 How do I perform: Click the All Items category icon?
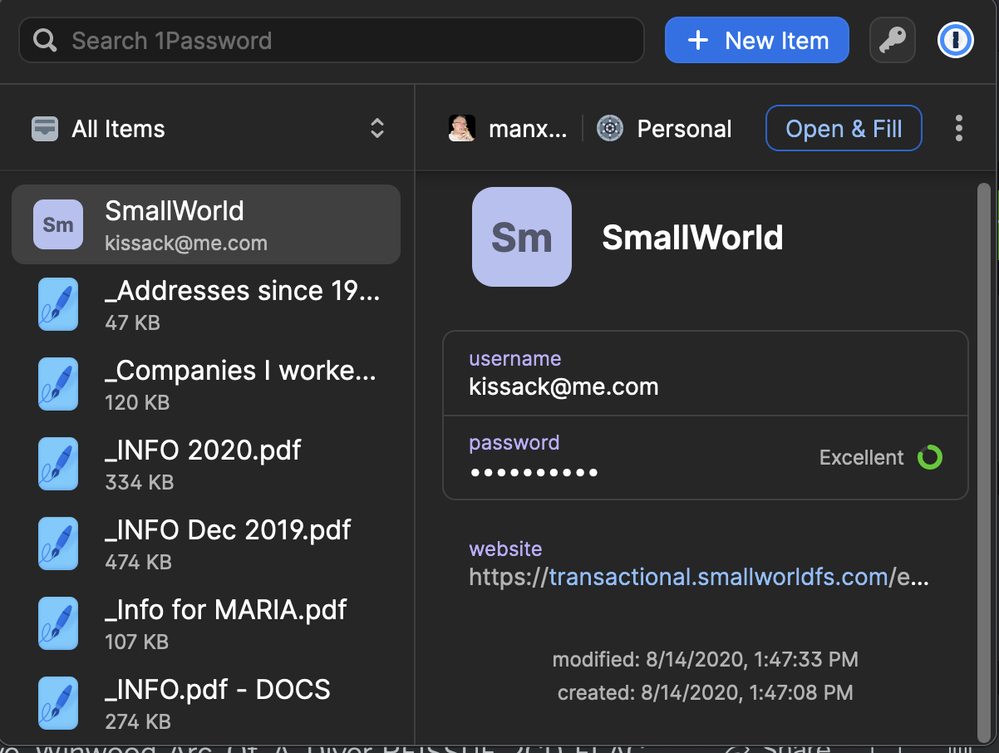pyautogui.click(x=45, y=129)
